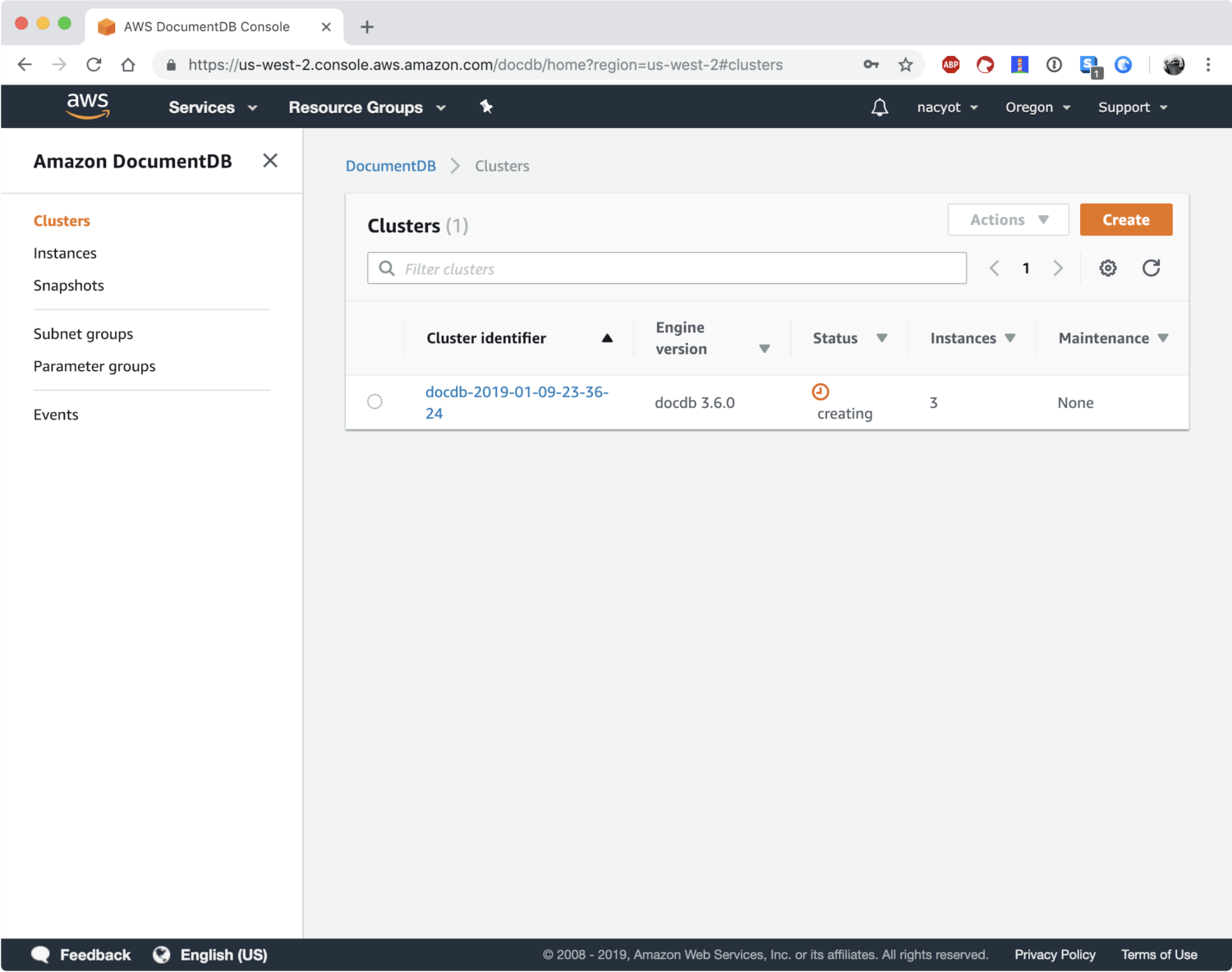Open Snapshots in the sidebar
The height and width of the screenshot is (972, 1232).
coord(69,286)
